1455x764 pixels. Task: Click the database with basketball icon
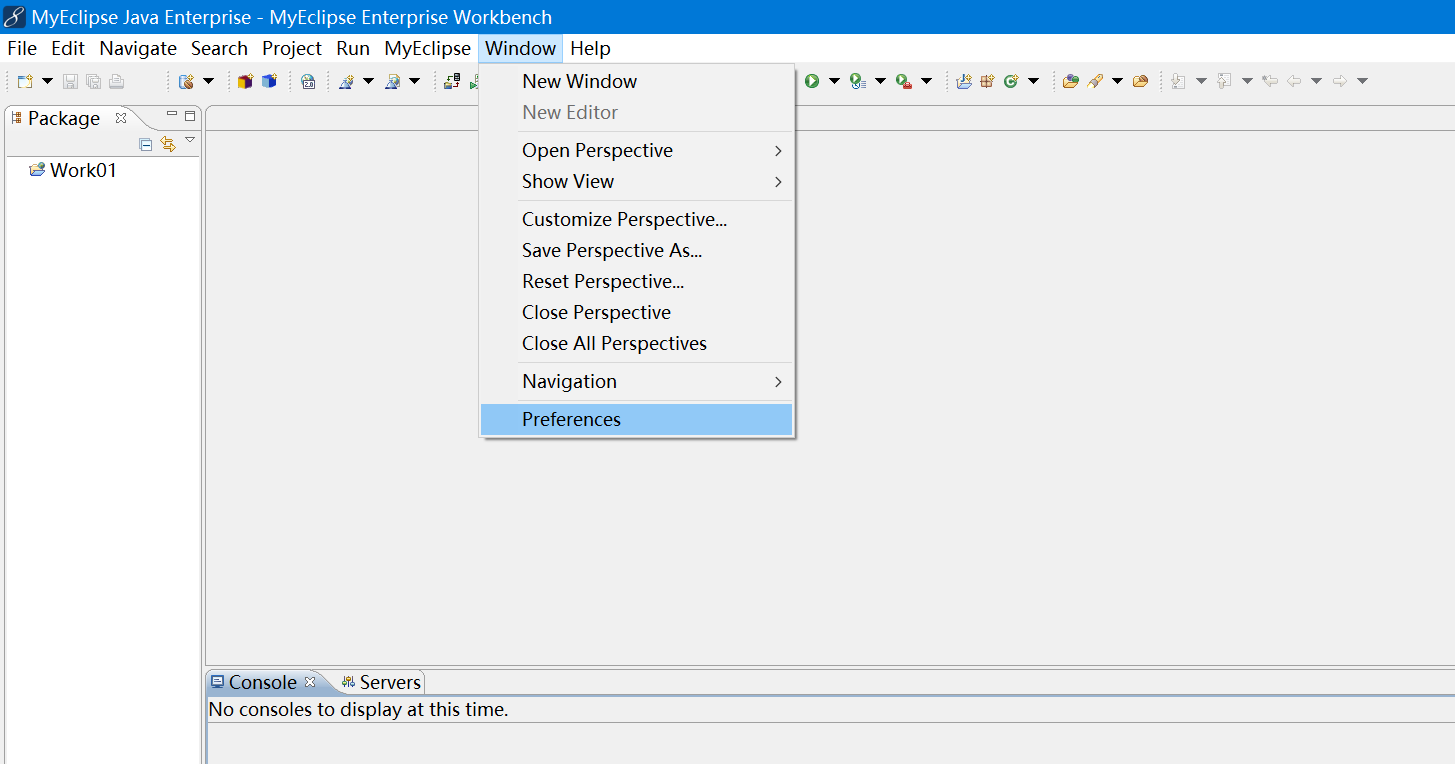186,82
